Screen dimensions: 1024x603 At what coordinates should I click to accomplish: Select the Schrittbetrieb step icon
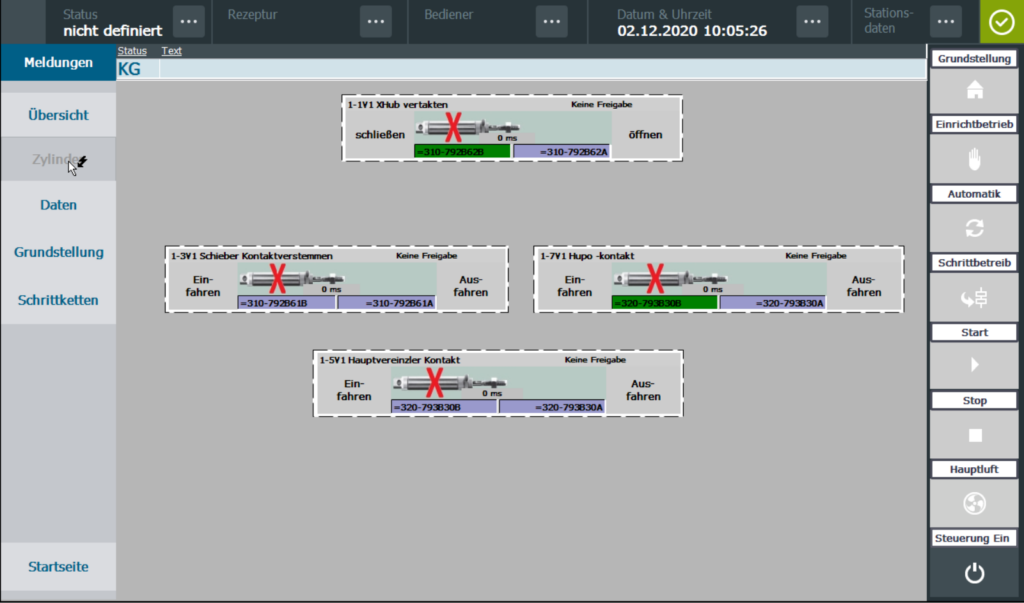[974, 297]
